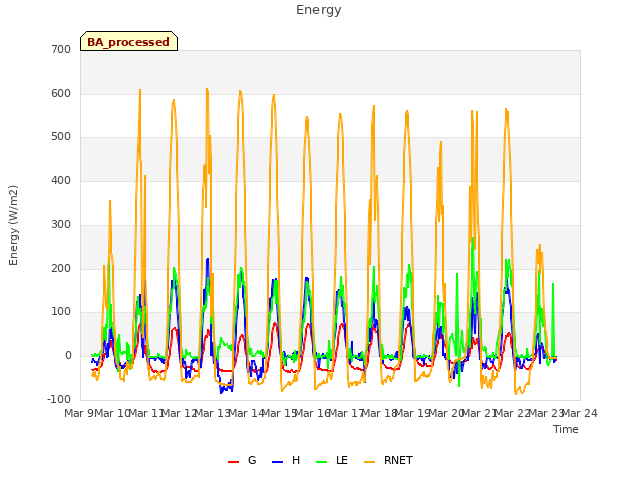Image resolution: width=640 pixels, height=480 pixels.
Task: Click the Mar 14 x-axis label
Action: point(246,413)
